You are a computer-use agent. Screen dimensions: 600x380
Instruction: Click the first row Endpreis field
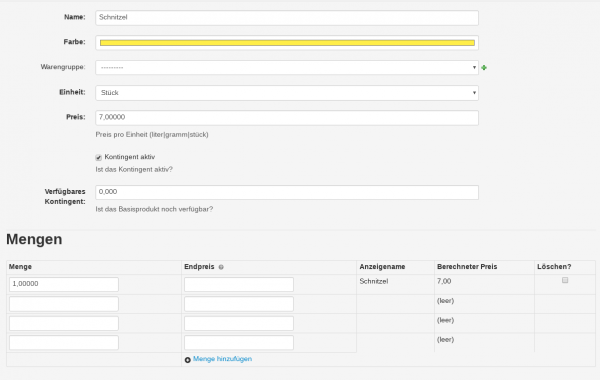pyautogui.click(x=239, y=284)
